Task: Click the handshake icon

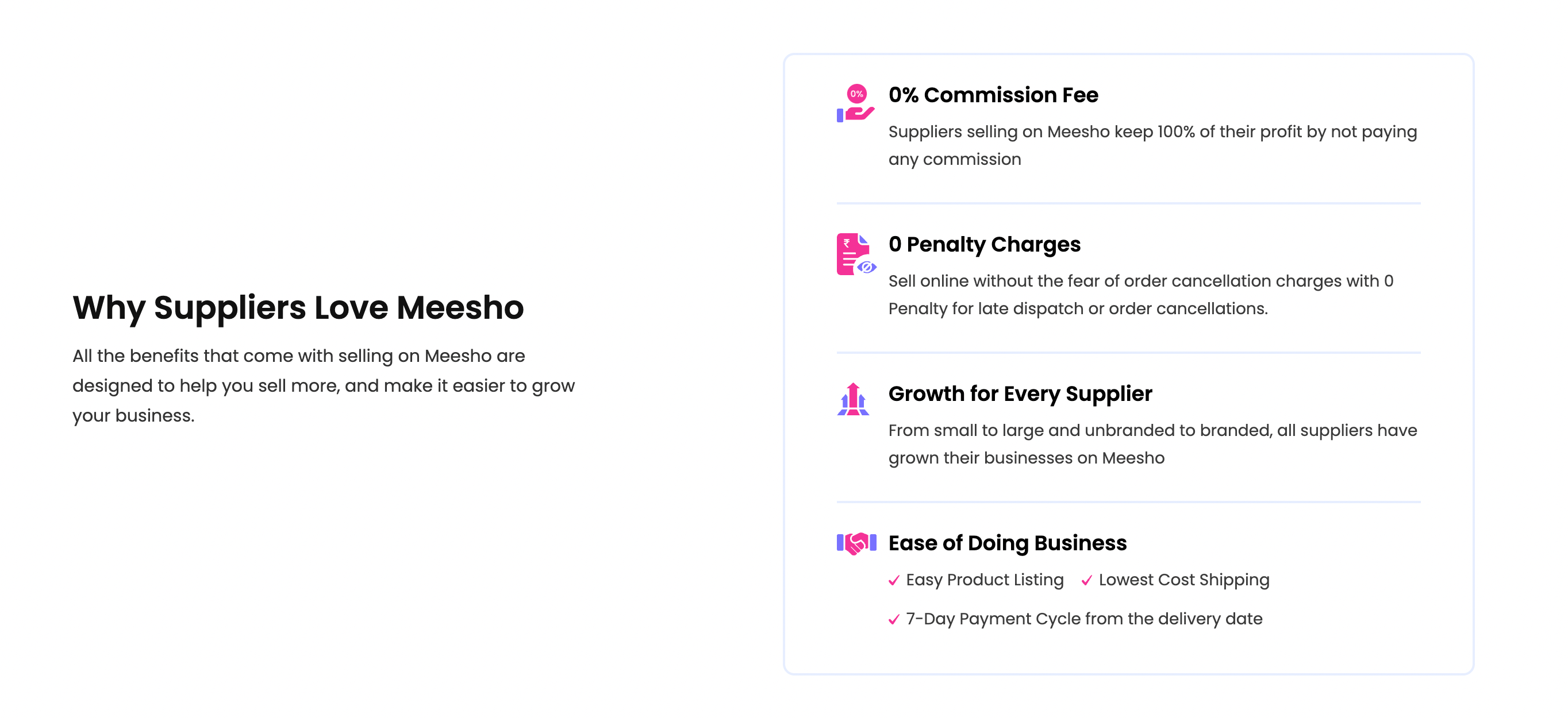Action: 856,543
